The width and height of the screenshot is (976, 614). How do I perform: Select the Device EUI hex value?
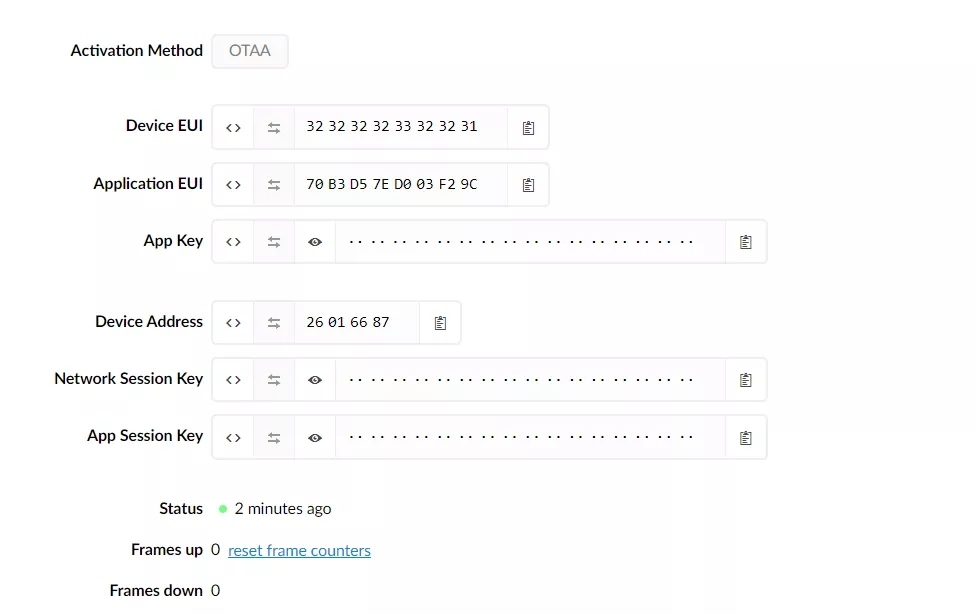pos(392,127)
